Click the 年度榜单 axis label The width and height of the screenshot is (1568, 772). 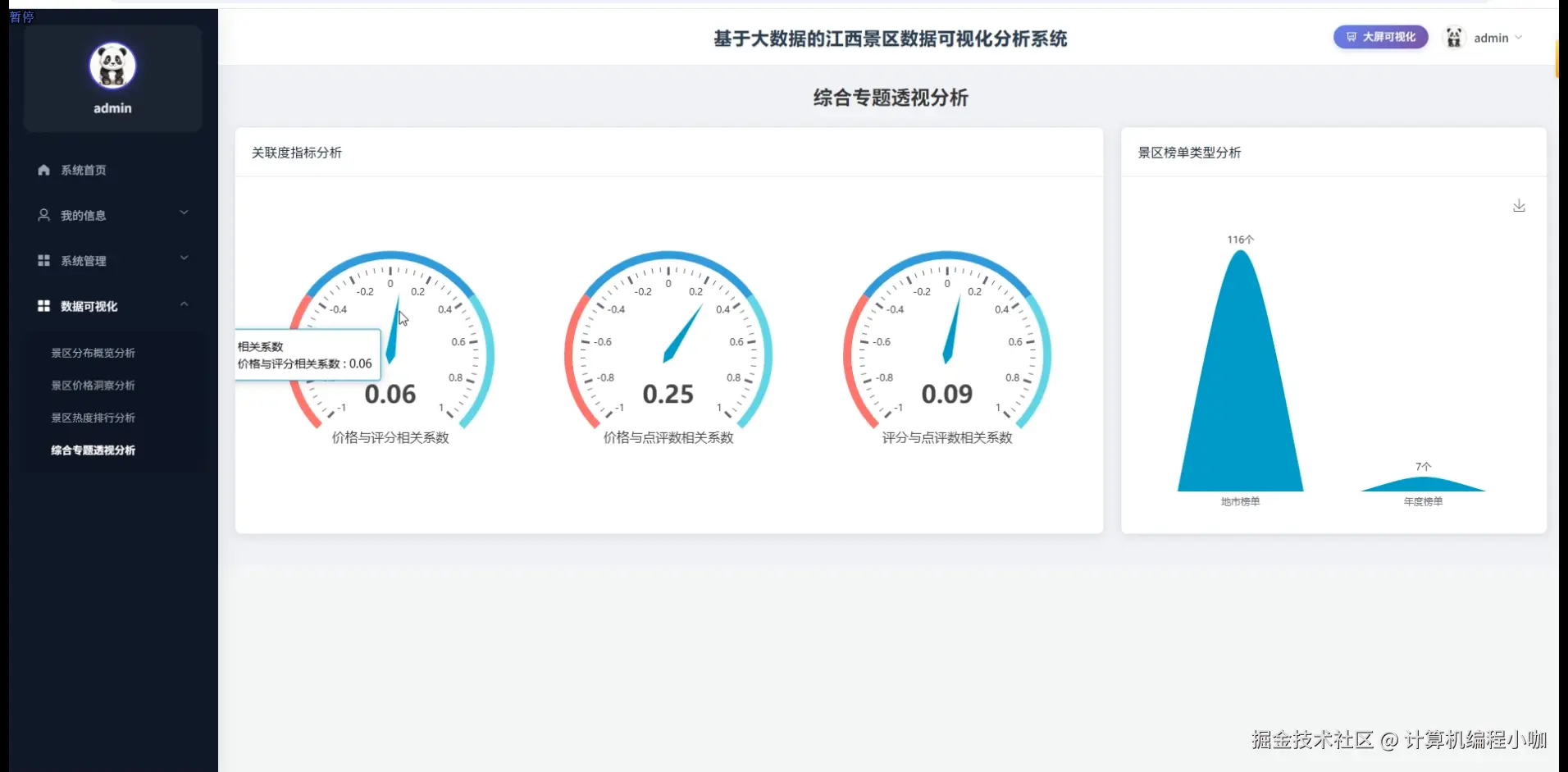tap(1423, 501)
